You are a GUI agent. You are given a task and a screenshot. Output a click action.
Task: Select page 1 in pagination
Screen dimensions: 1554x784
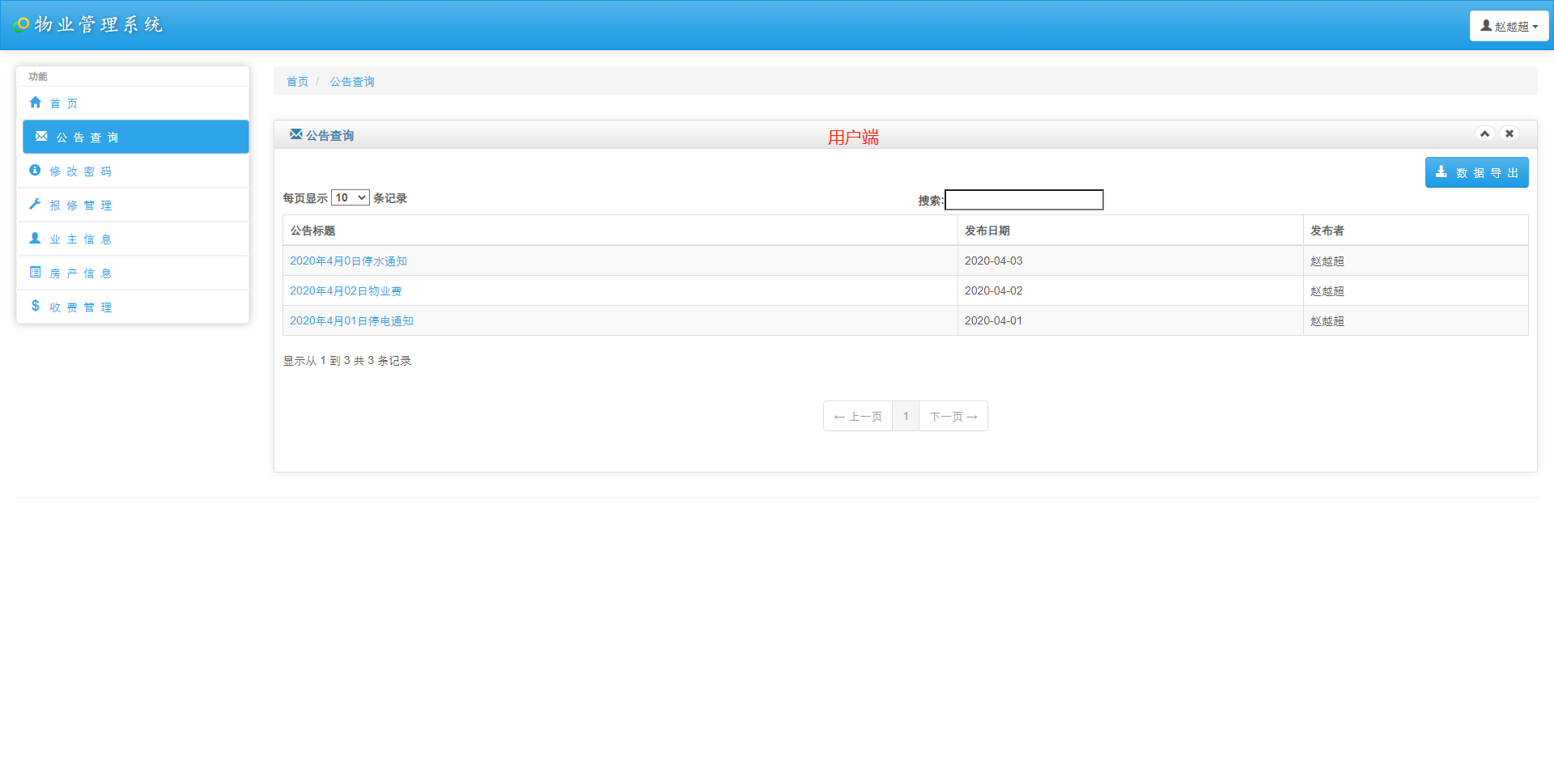click(906, 416)
